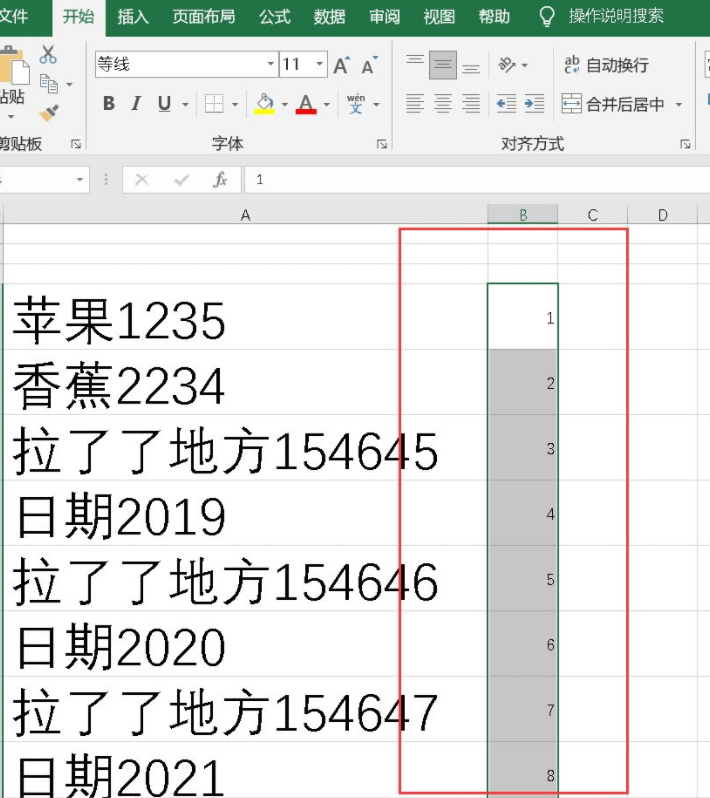The height and width of the screenshot is (798, 710).
Task: Select cell containing 香蕉2234
Action: (245, 382)
